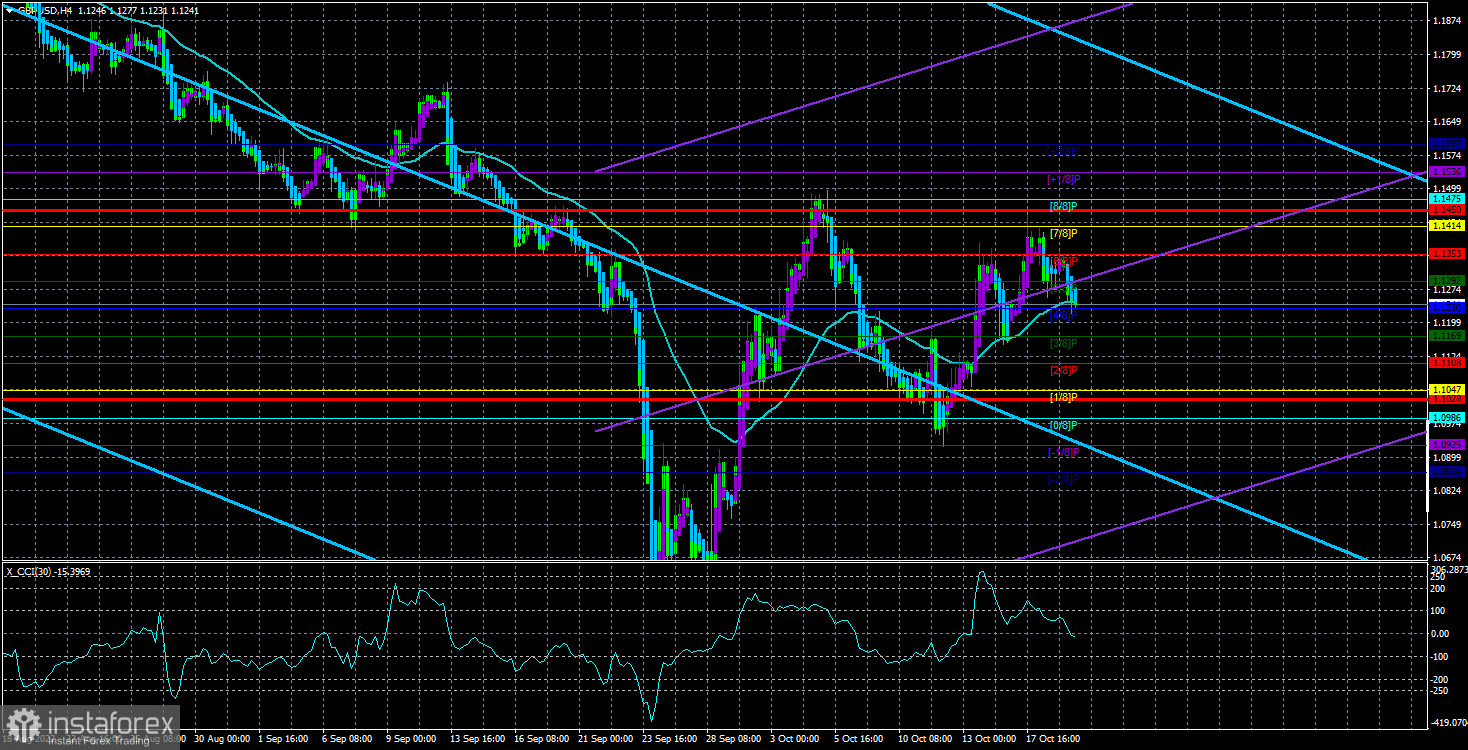This screenshot has height=750, width=1468.
Task: Click the 1.0674 price scale value
Action: point(1448,557)
